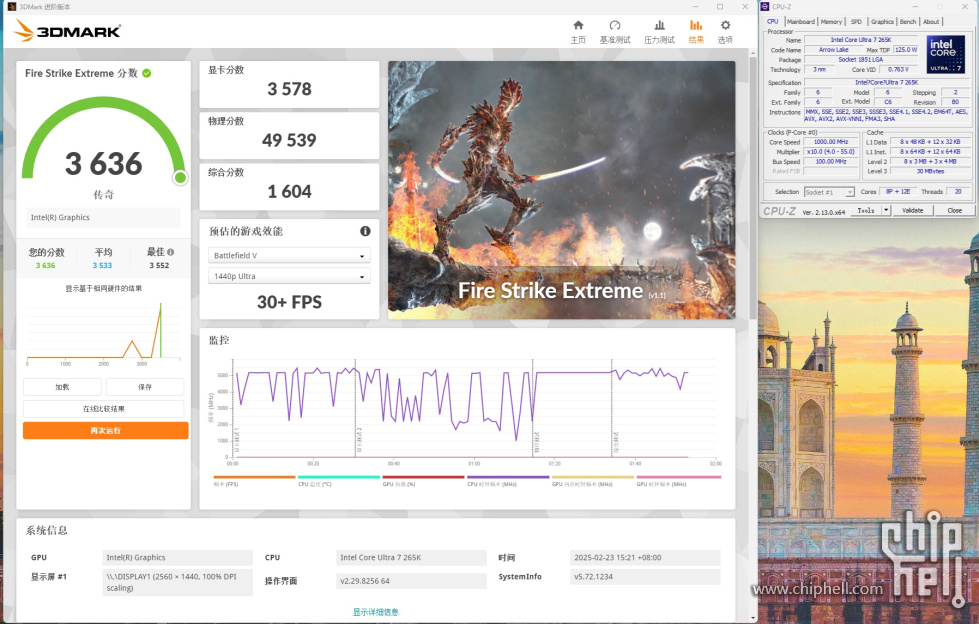The width and height of the screenshot is (979, 624).
Task: Switch to the About tab in CPU-Z
Action: 931,21
